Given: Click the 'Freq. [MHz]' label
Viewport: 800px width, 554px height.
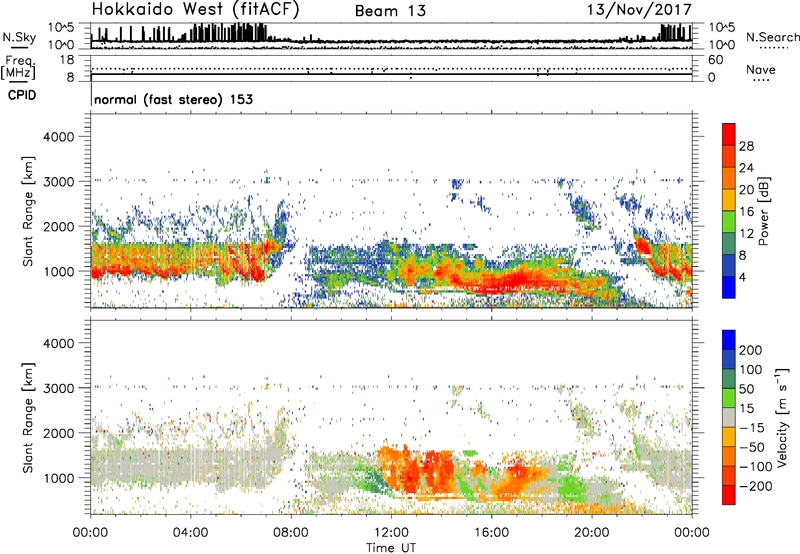Looking at the screenshot, I should 18,67.
